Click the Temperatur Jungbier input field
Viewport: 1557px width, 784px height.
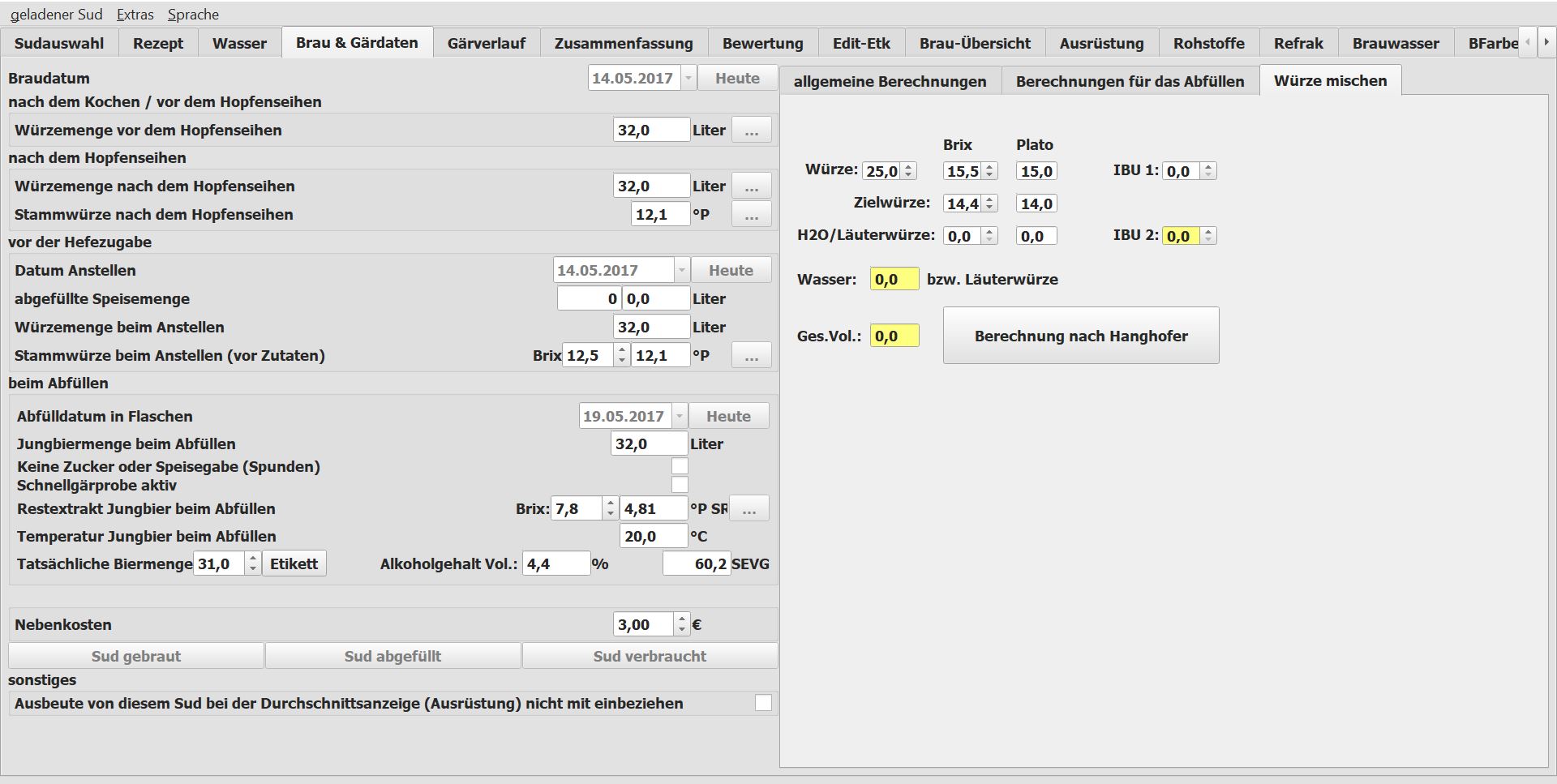pyautogui.click(x=653, y=537)
